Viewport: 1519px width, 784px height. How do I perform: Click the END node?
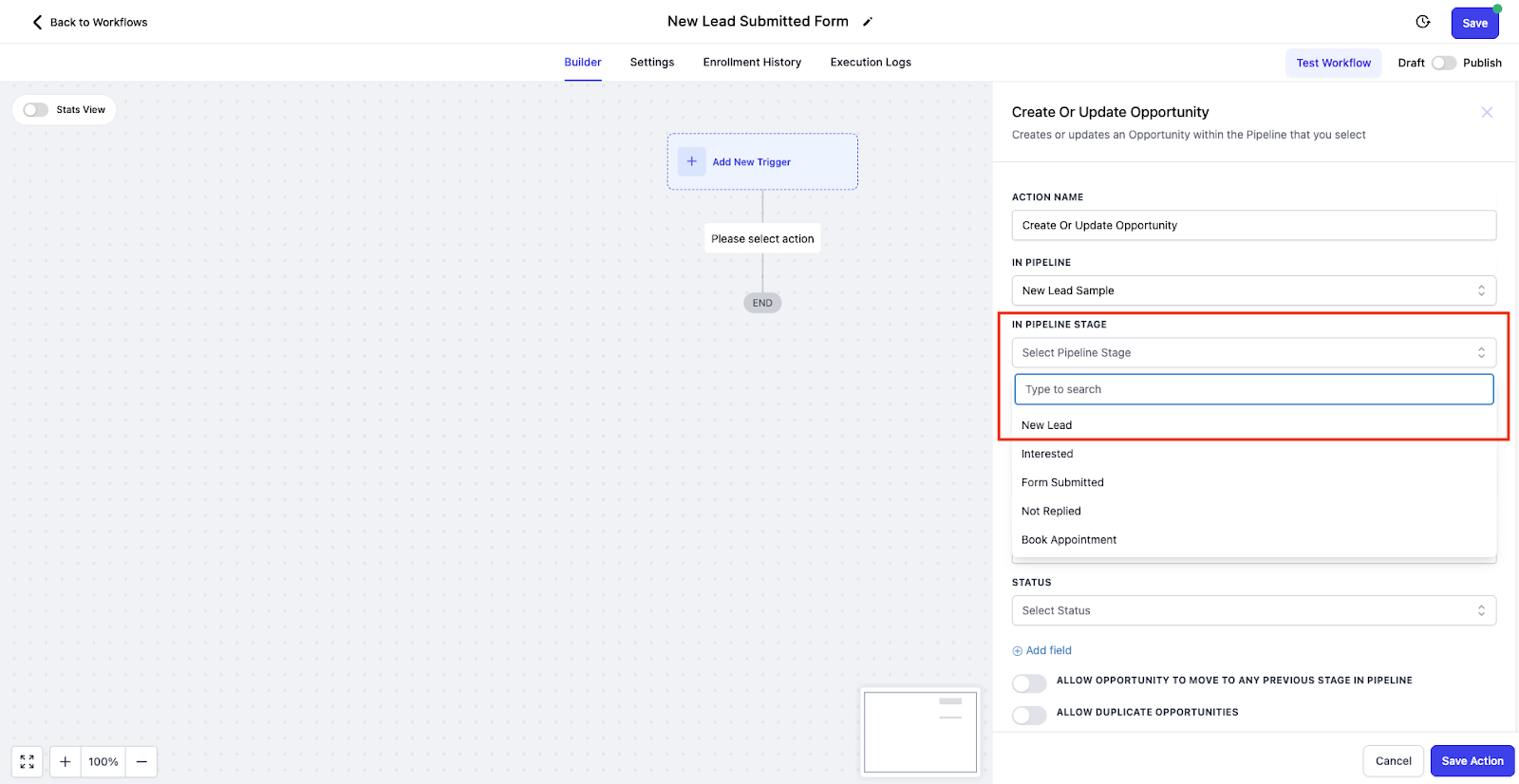(x=762, y=303)
